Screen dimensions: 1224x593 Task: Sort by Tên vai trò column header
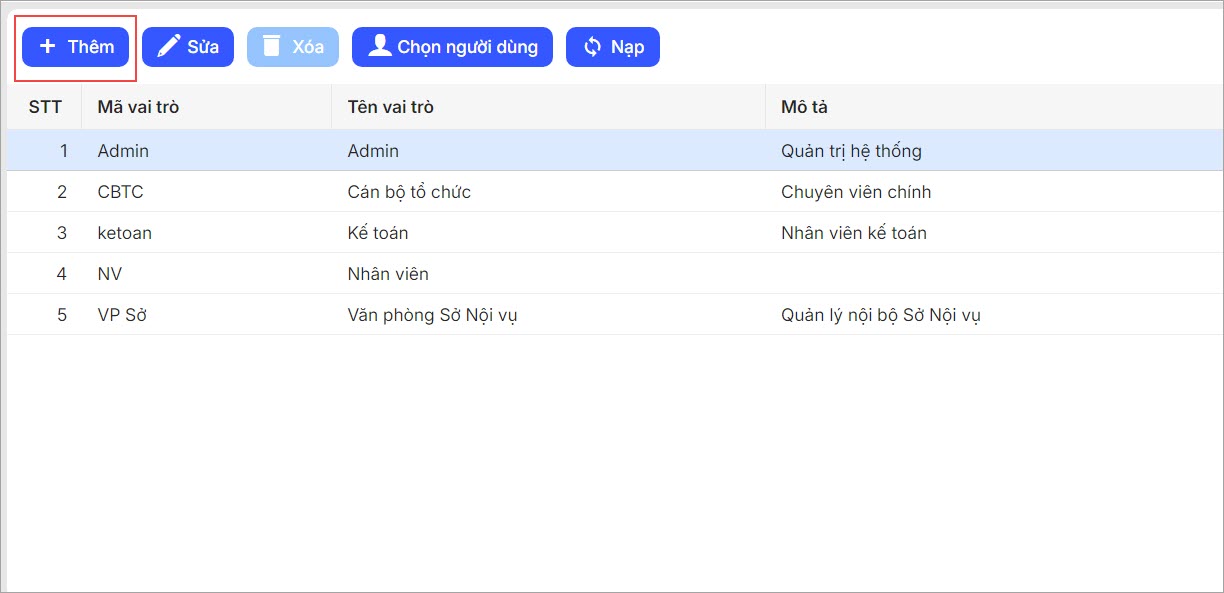(x=390, y=107)
